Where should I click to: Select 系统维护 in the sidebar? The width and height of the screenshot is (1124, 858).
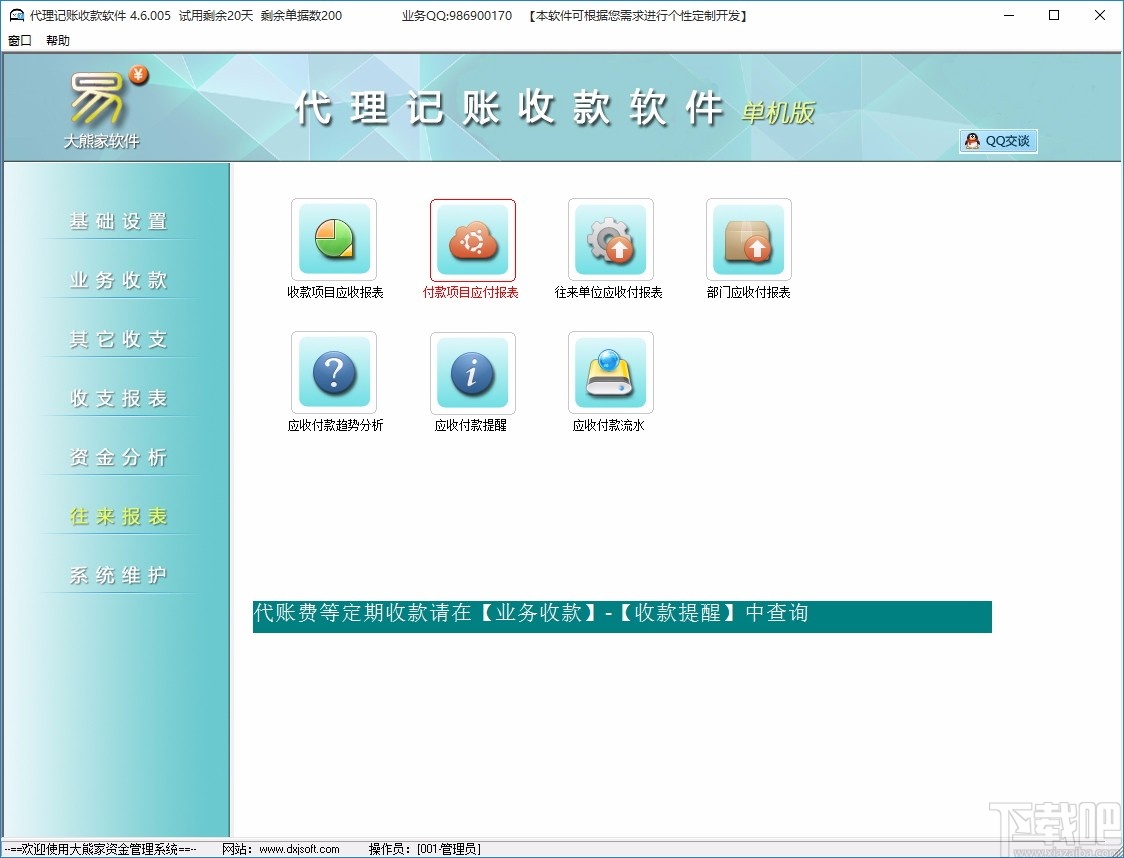tap(118, 576)
